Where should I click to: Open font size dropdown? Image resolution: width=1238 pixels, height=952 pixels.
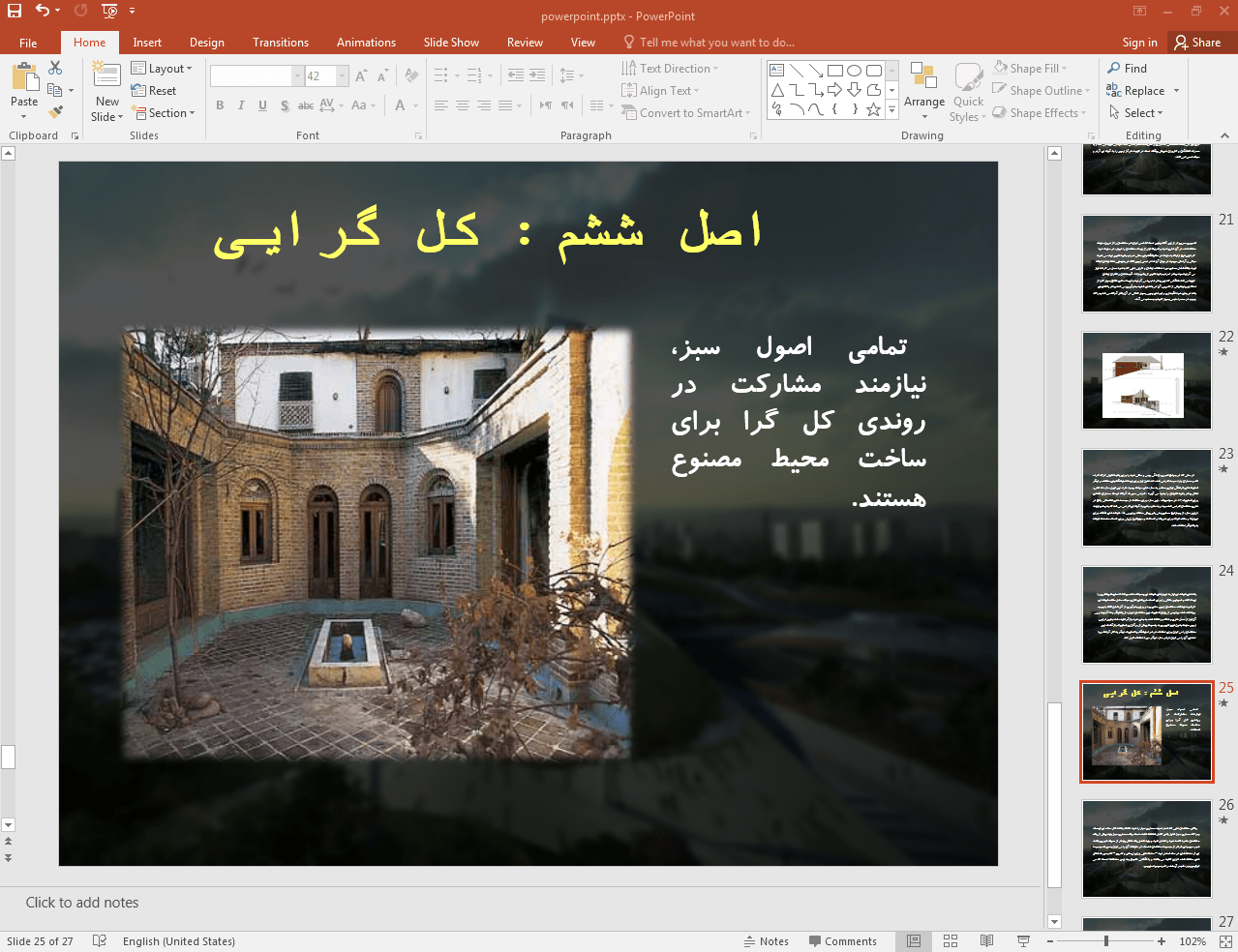click(343, 75)
